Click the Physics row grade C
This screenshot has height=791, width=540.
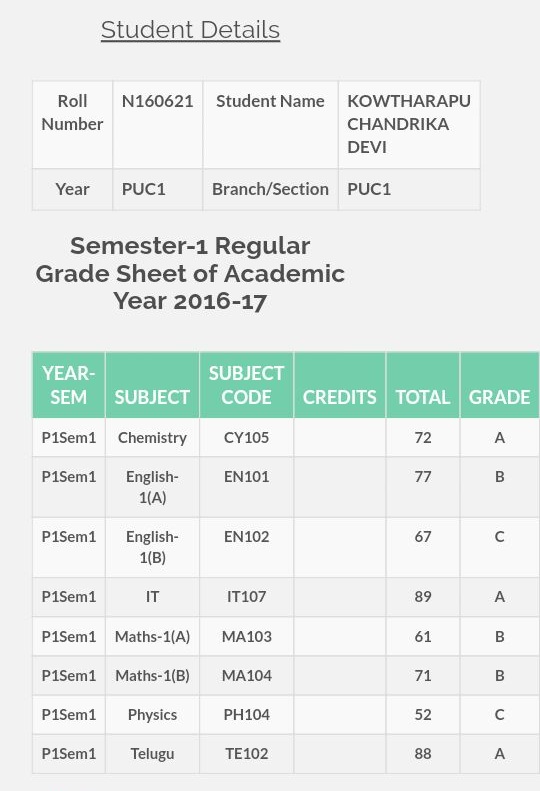click(500, 715)
